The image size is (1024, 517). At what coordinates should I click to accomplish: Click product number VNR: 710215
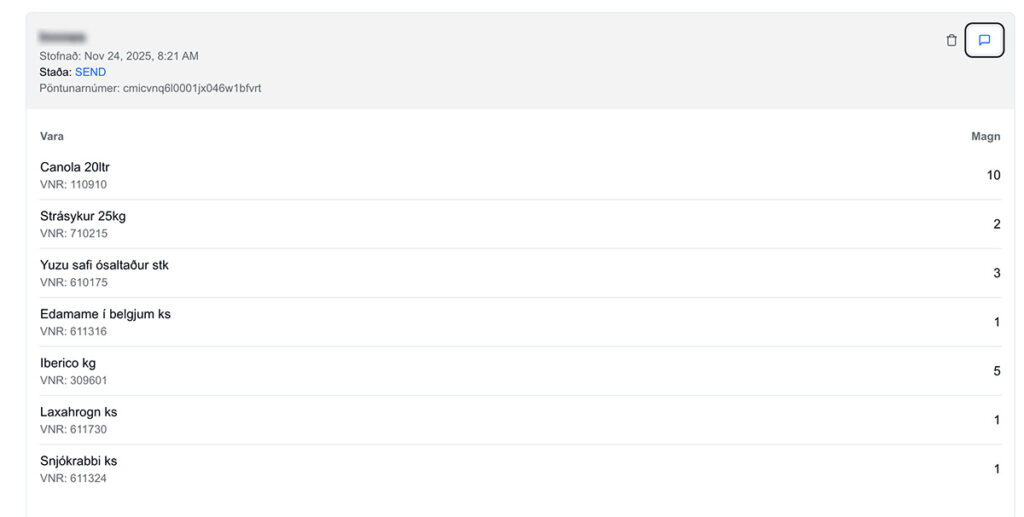pyautogui.click(x=73, y=234)
